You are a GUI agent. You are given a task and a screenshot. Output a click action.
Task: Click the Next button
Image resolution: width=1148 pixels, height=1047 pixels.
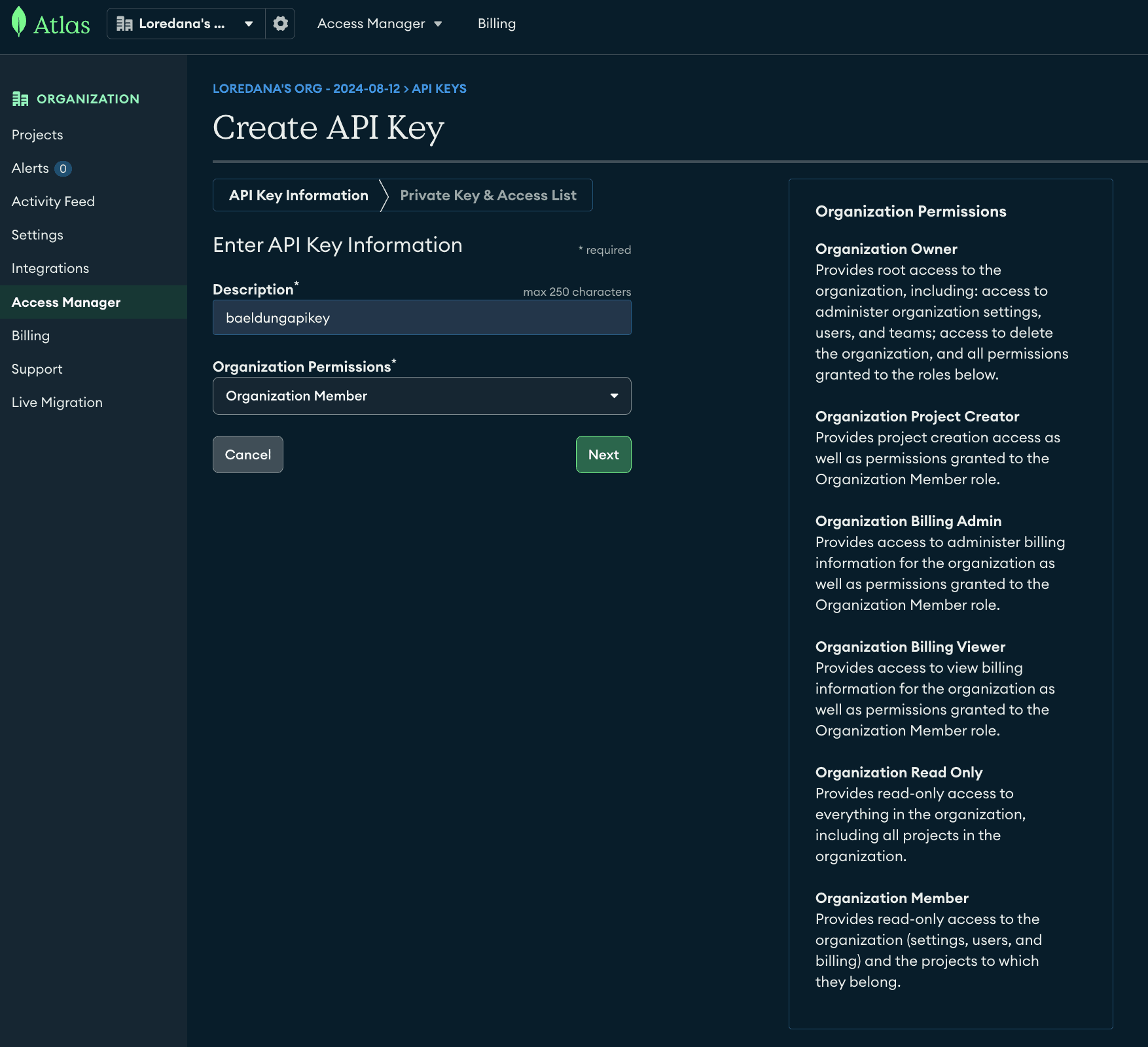tap(603, 454)
